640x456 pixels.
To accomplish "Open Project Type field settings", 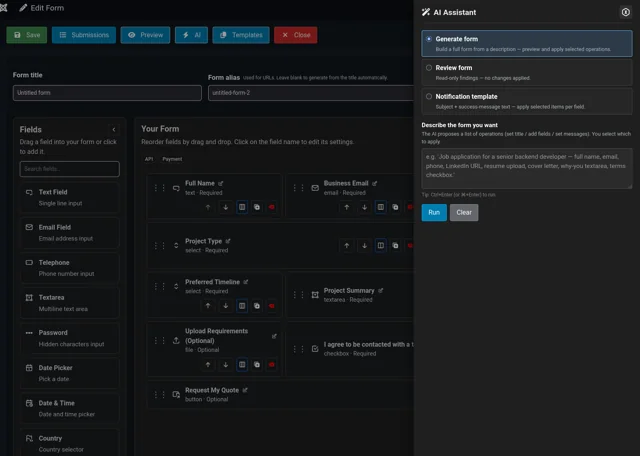I will [x=203, y=241].
